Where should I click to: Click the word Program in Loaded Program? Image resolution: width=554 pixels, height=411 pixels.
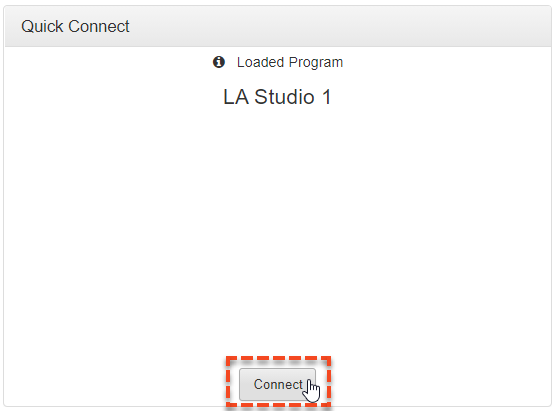(x=316, y=63)
